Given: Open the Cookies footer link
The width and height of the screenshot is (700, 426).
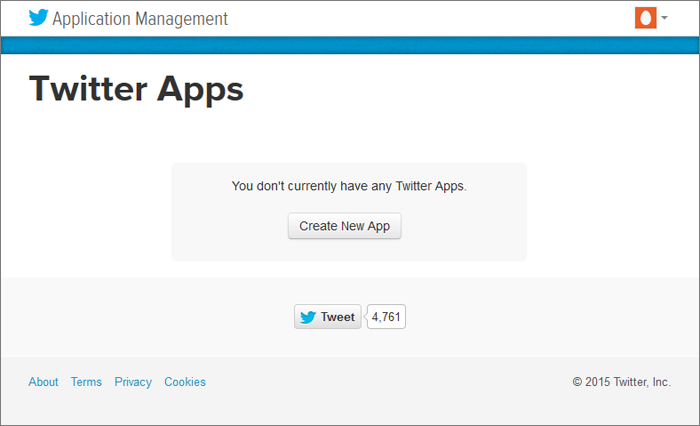Looking at the screenshot, I should 185,382.
